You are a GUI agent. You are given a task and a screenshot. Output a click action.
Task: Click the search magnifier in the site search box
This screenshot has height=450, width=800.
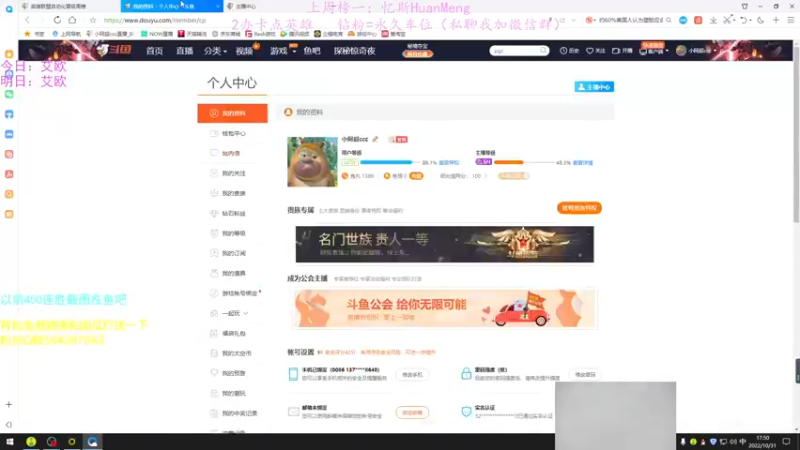coord(543,51)
